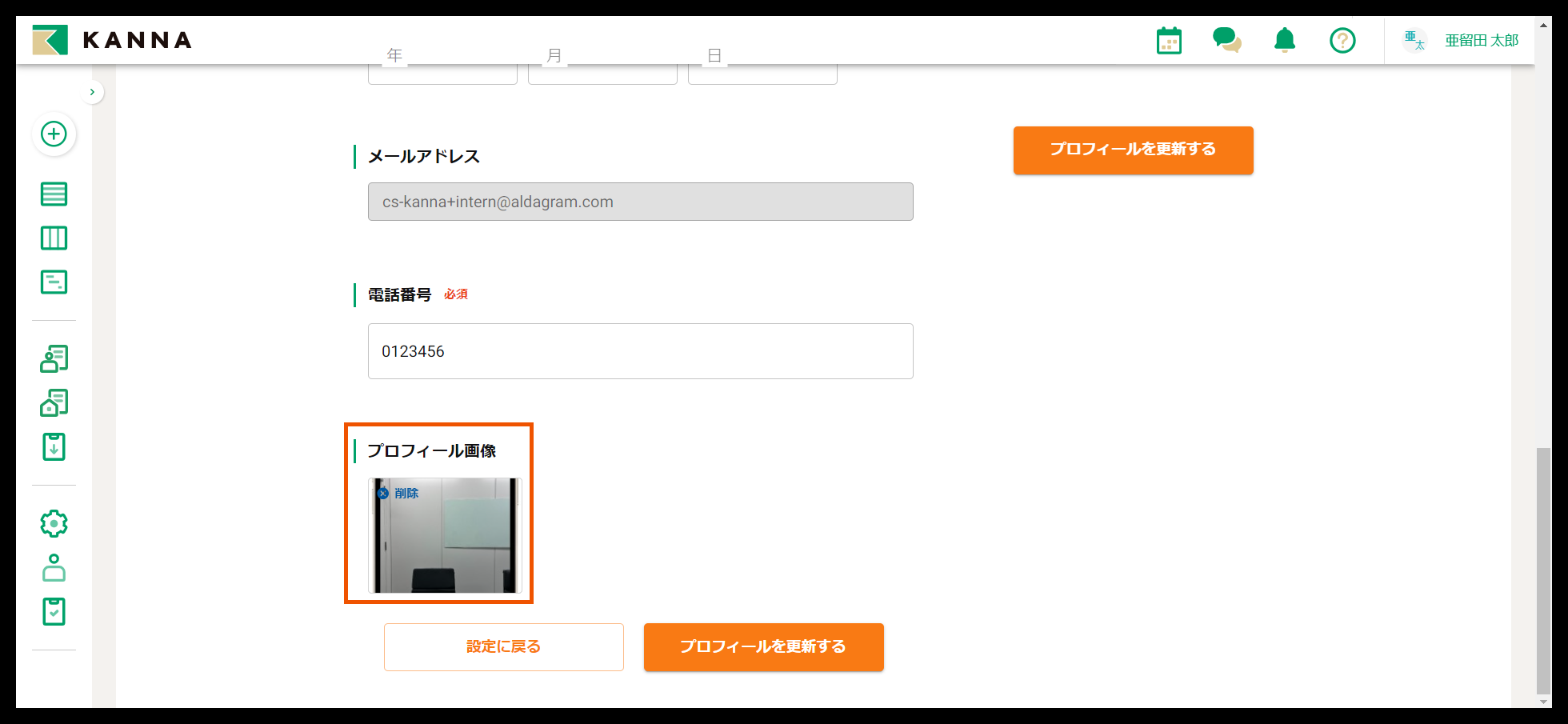Delete the profile image via 削除
Screen dimensions: 1568x724
coord(400,493)
